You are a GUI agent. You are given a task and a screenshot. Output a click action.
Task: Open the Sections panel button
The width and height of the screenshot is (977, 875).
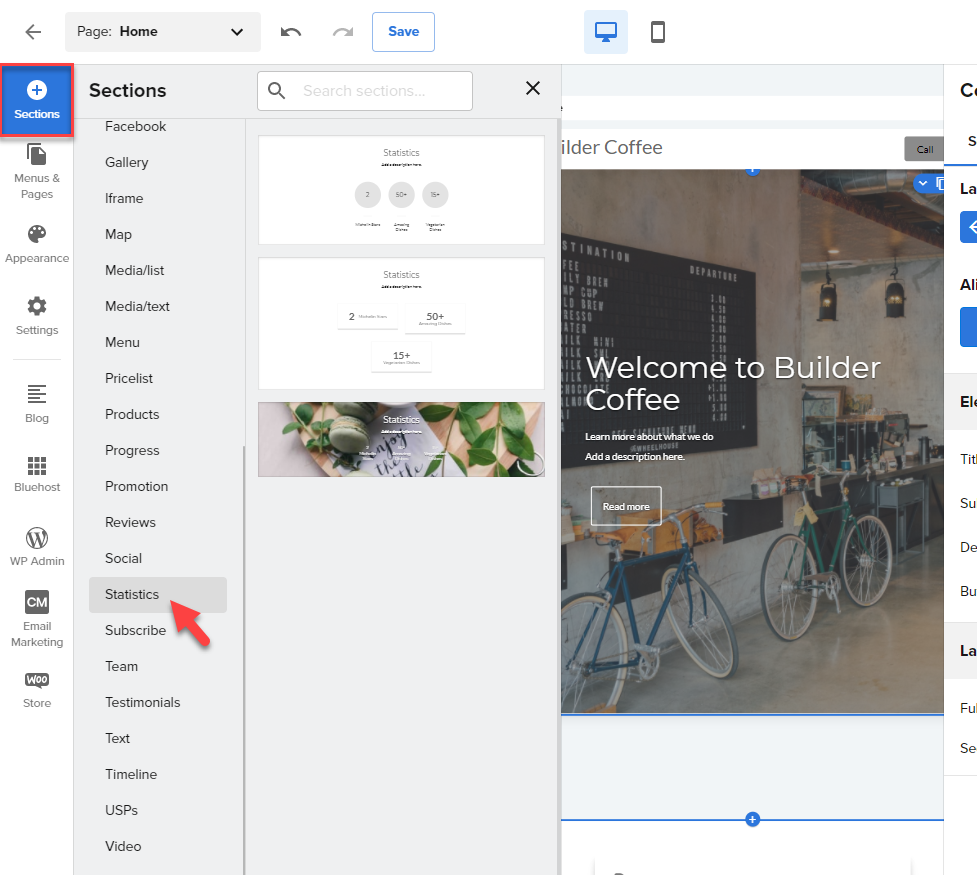37,100
